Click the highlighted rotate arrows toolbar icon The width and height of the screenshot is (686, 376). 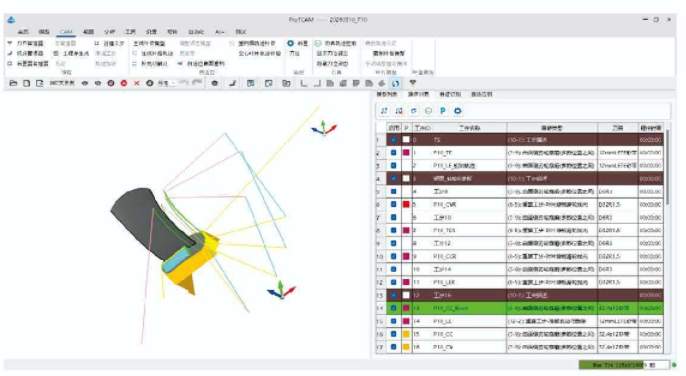(x=396, y=83)
